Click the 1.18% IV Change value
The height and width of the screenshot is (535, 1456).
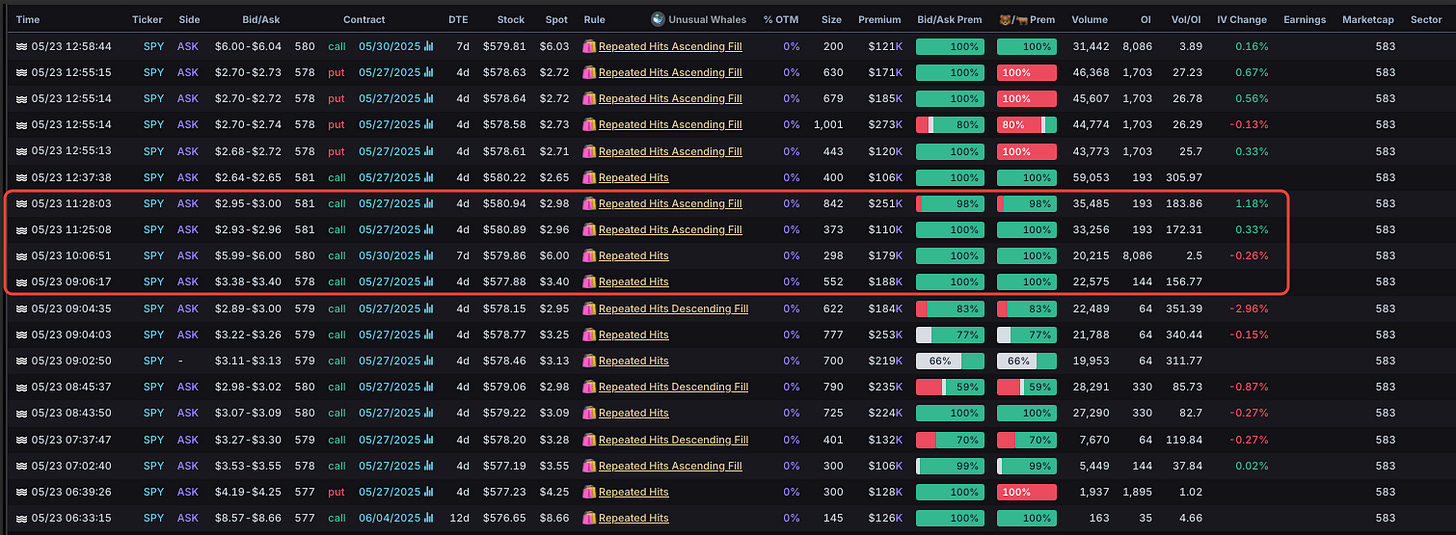pyautogui.click(x=1252, y=204)
